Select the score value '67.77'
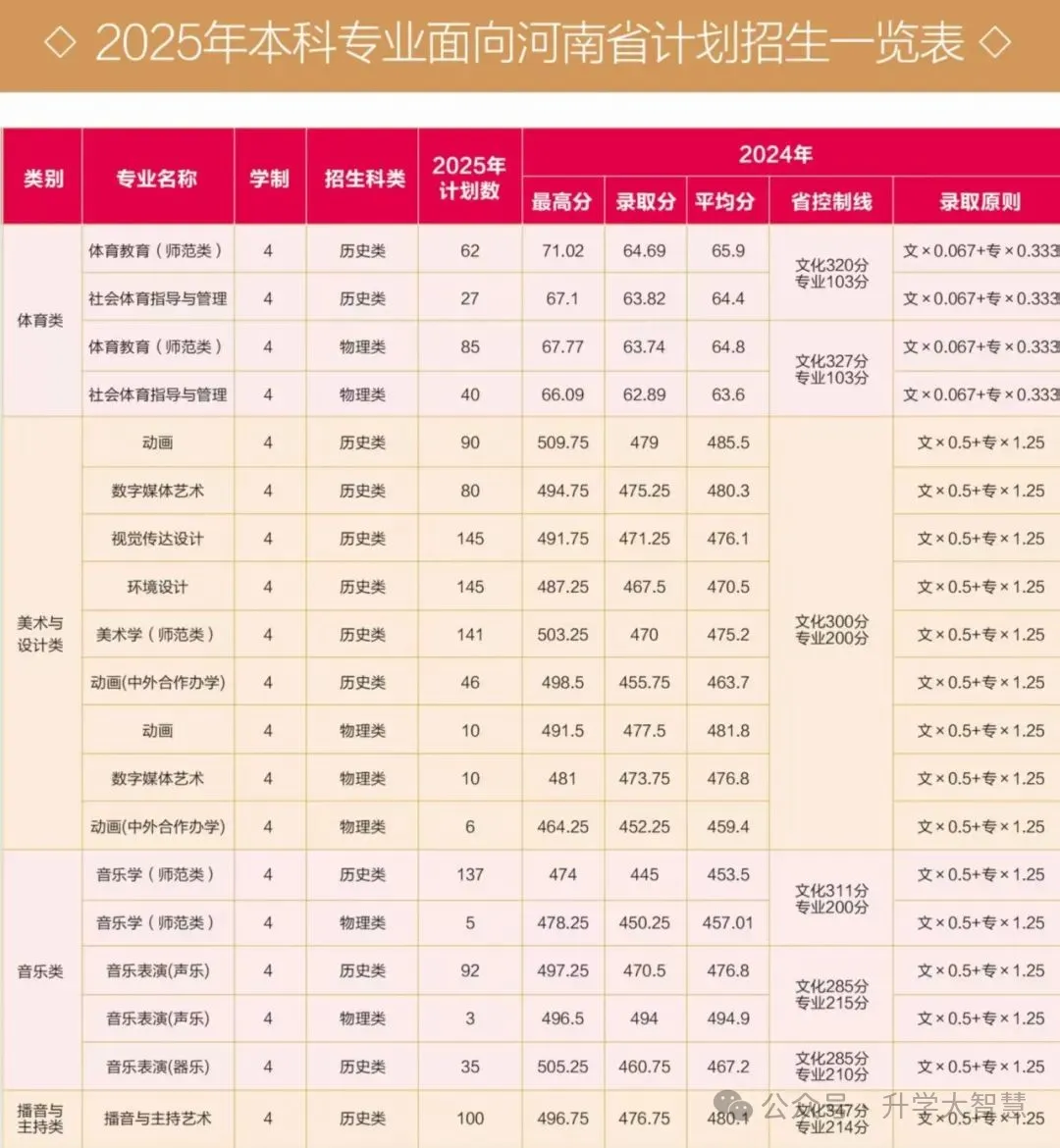 [562, 346]
